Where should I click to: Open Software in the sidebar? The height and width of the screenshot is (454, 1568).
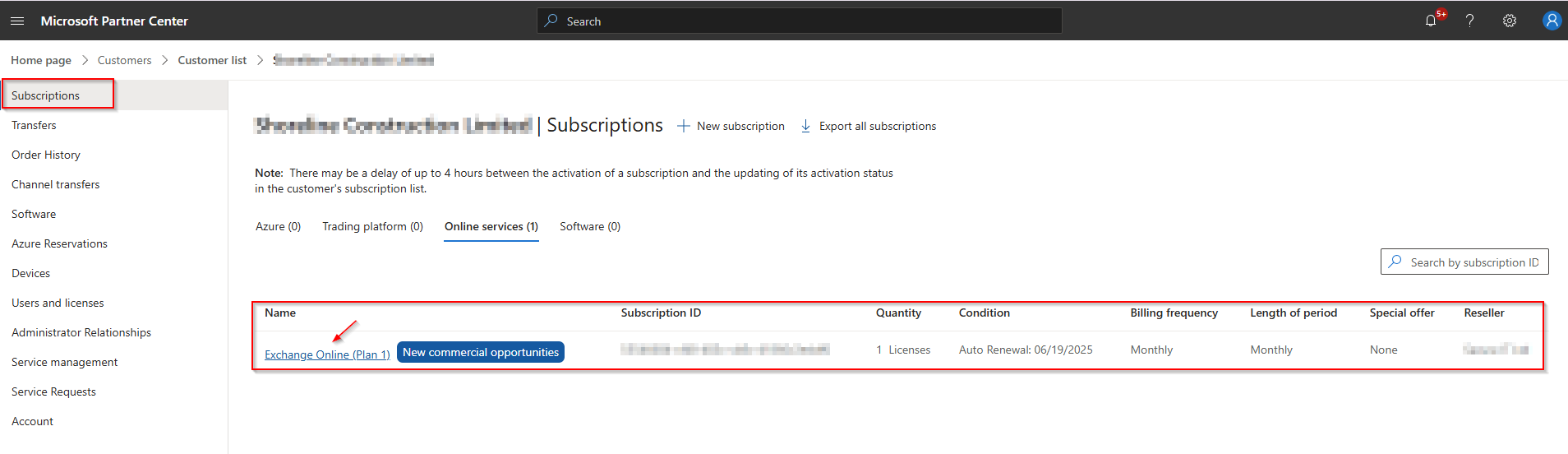pyautogui.click(x=34, y=214)
